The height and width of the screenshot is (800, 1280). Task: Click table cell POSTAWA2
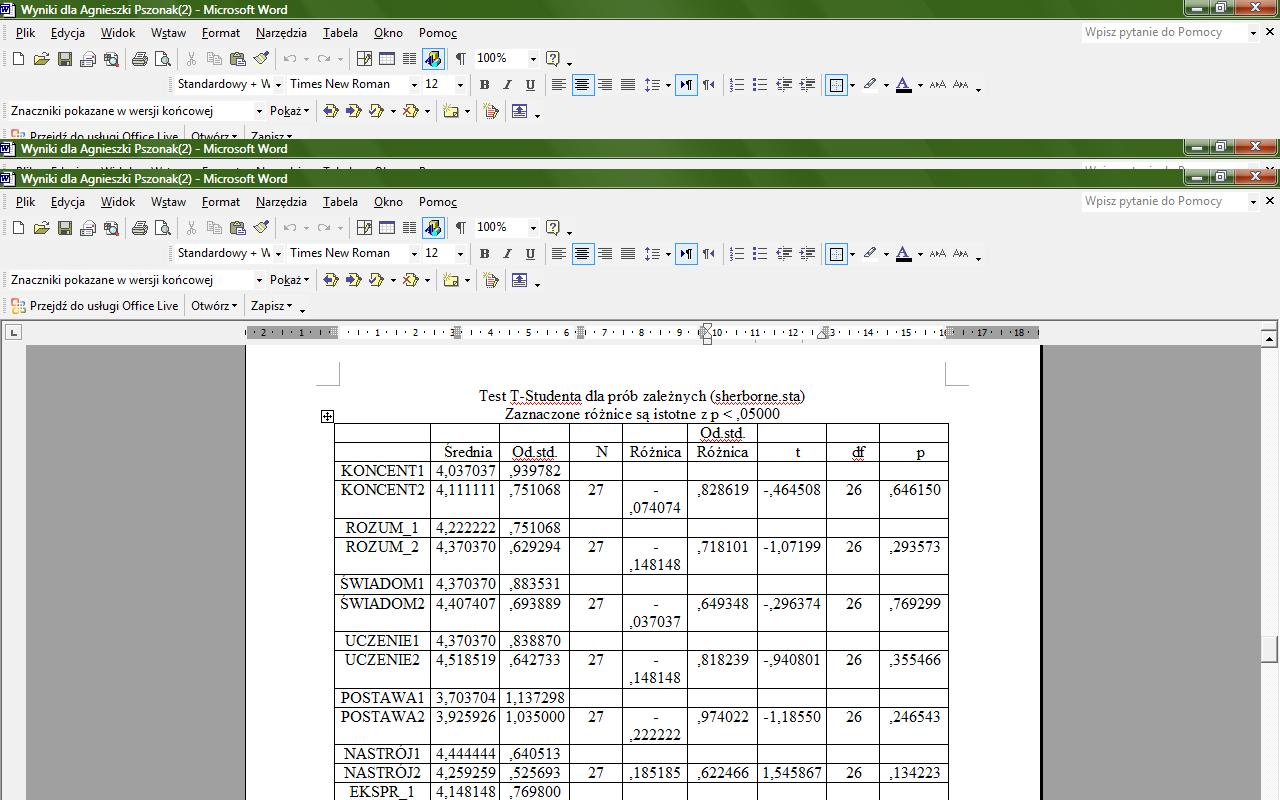(x=383, y=726)
